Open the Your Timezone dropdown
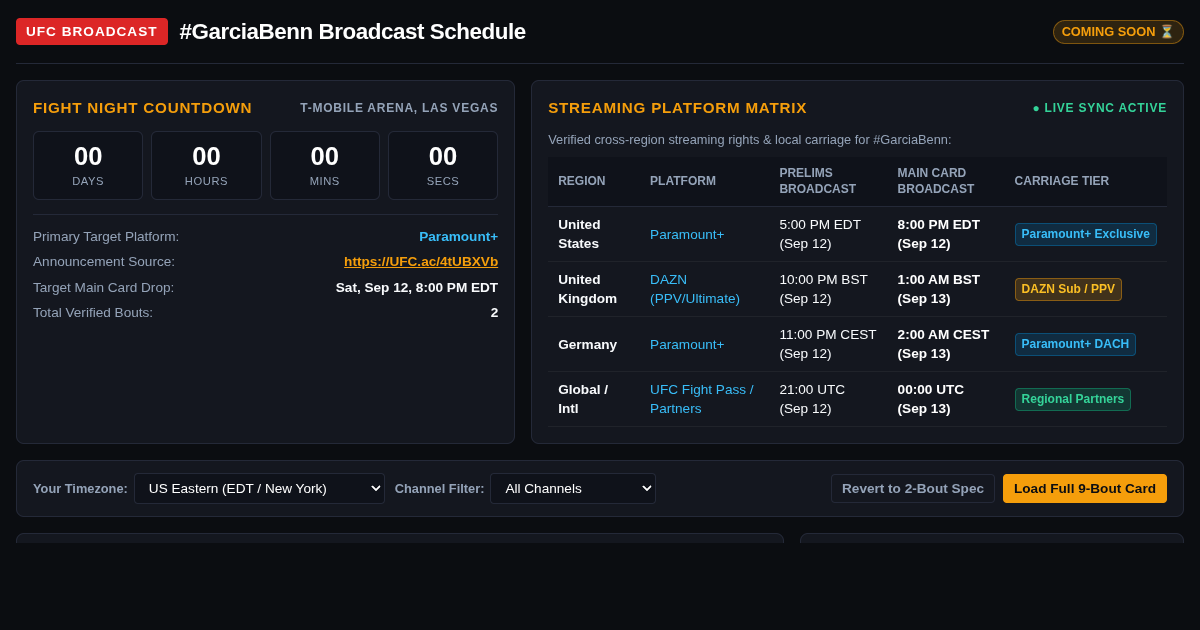The image size is (1200, 630). [x=259, y=488]
